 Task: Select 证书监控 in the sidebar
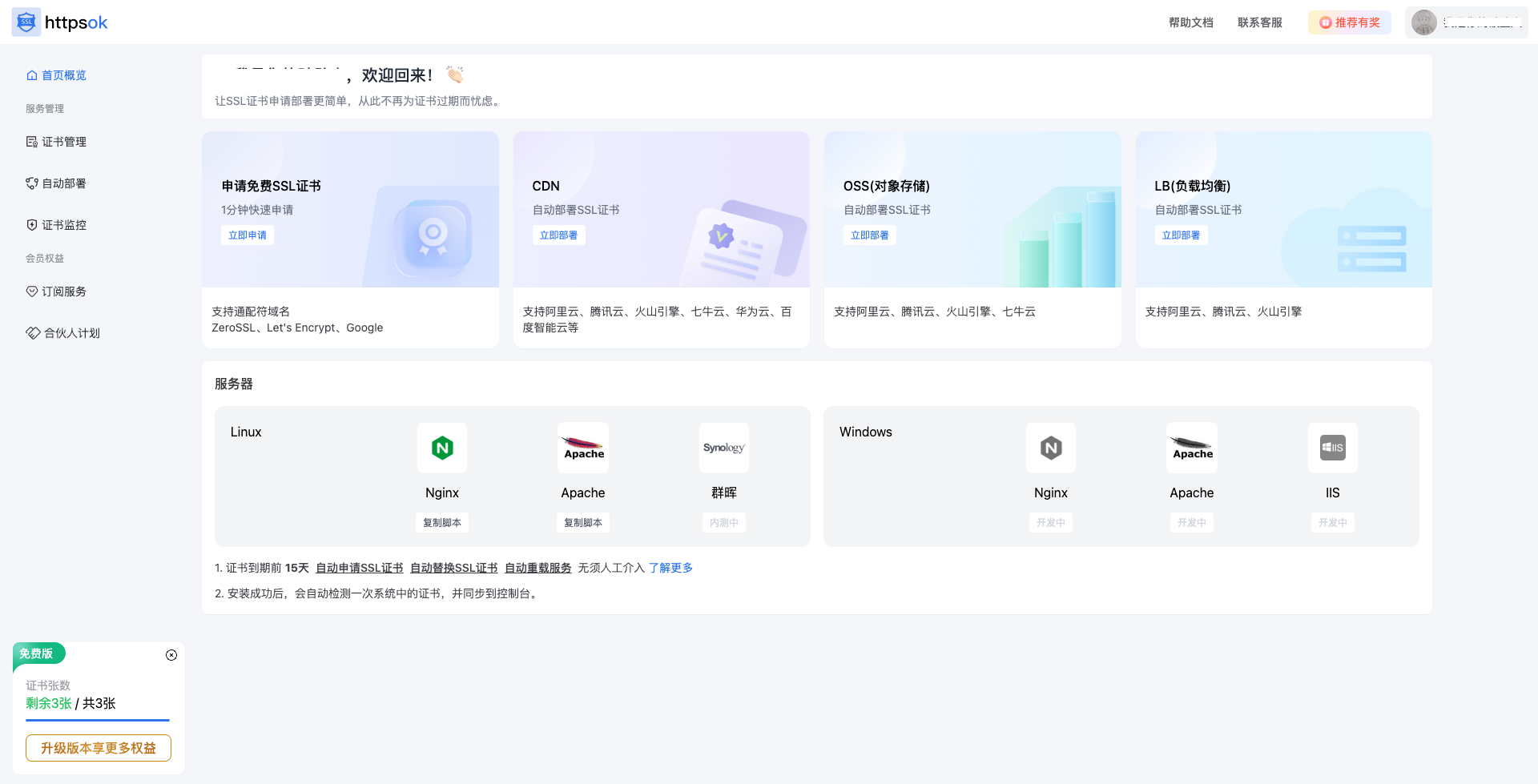(64, 225)
